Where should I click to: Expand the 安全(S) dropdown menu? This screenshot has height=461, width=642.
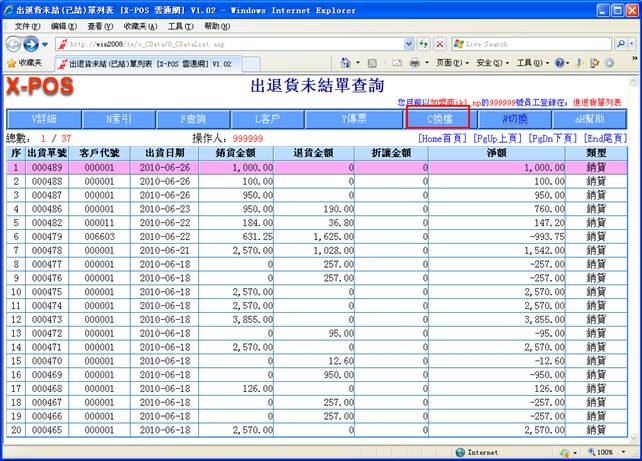(x=490, y=63)
